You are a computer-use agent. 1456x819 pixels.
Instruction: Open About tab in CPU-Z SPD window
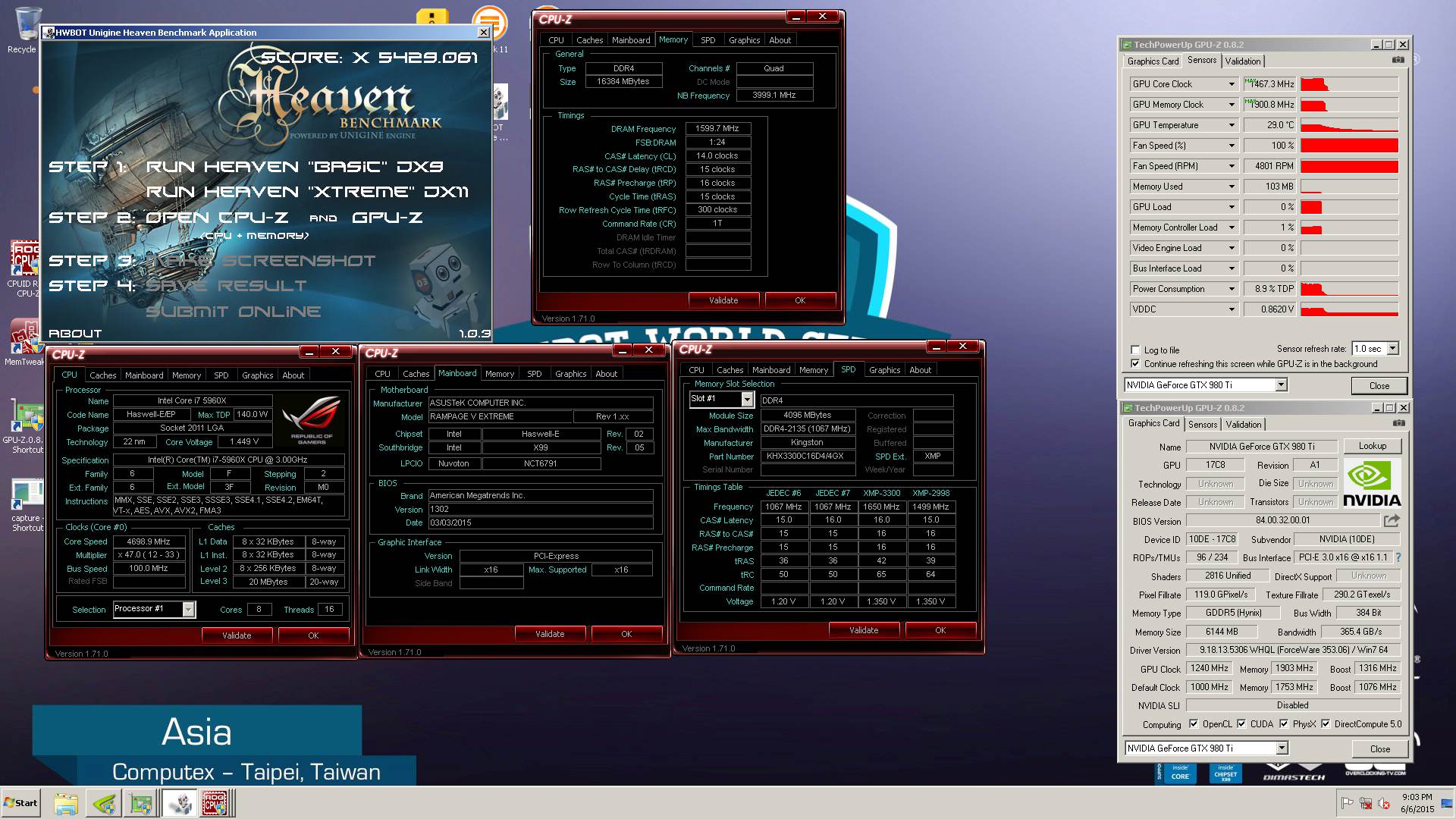point(920,370)
